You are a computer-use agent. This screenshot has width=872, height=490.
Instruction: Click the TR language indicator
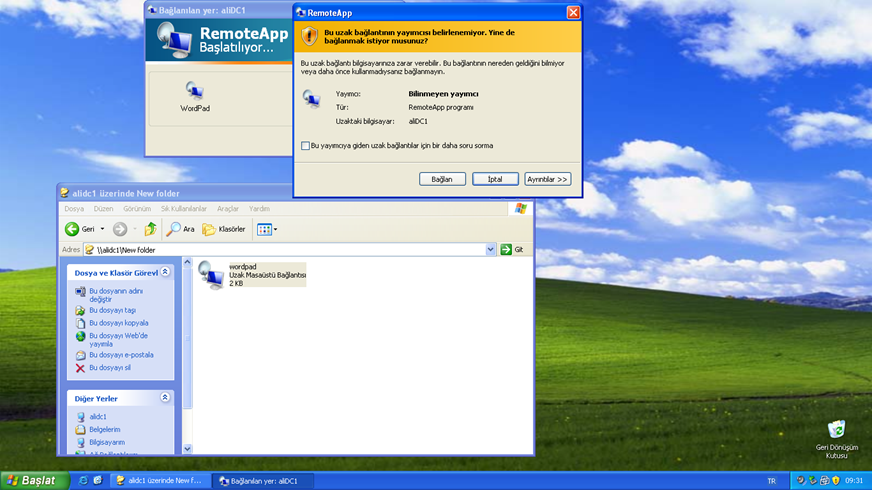(771, 481)
